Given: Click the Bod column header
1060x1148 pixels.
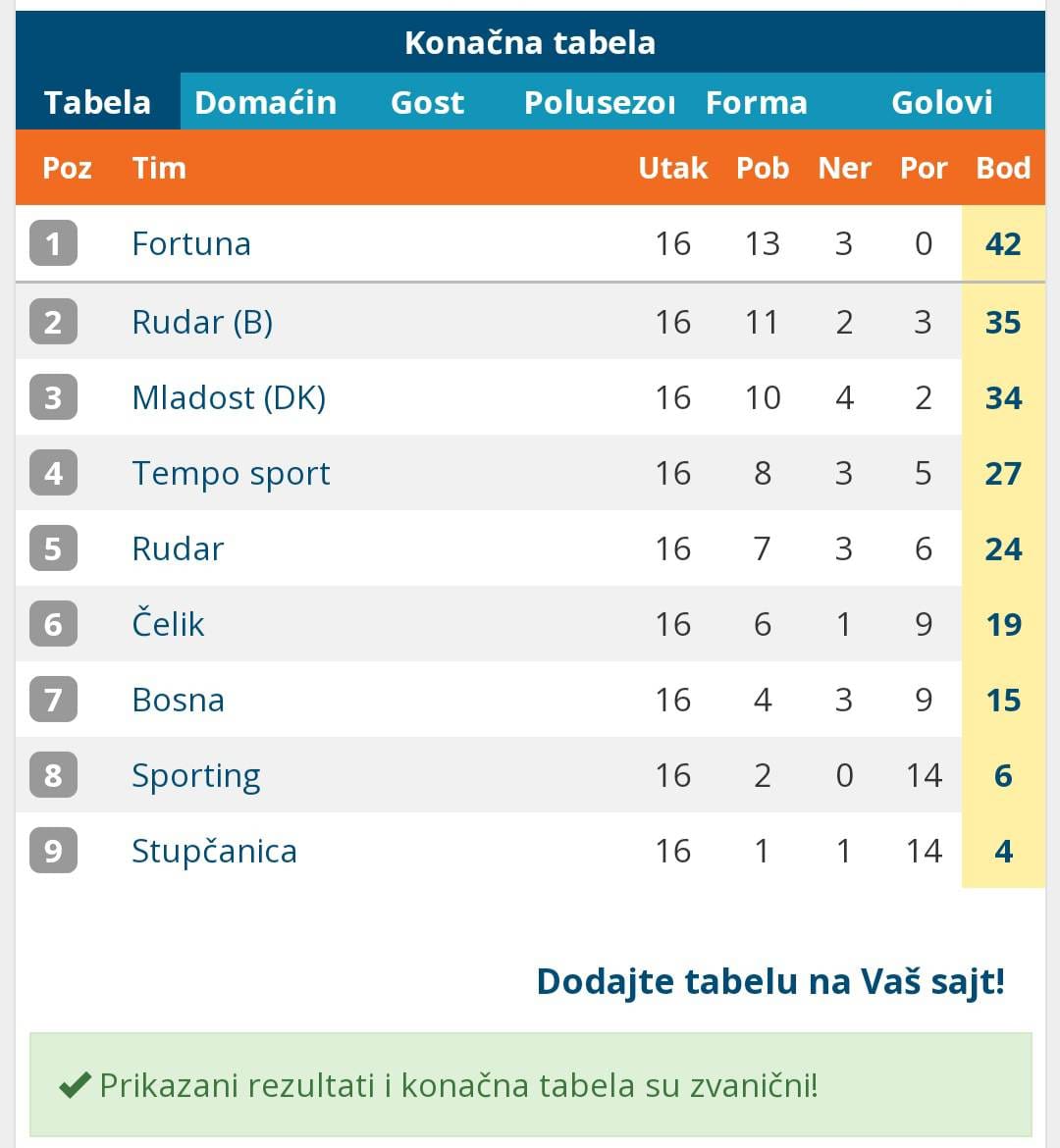Looking at the screenshot, I should tap(1003, 168).
